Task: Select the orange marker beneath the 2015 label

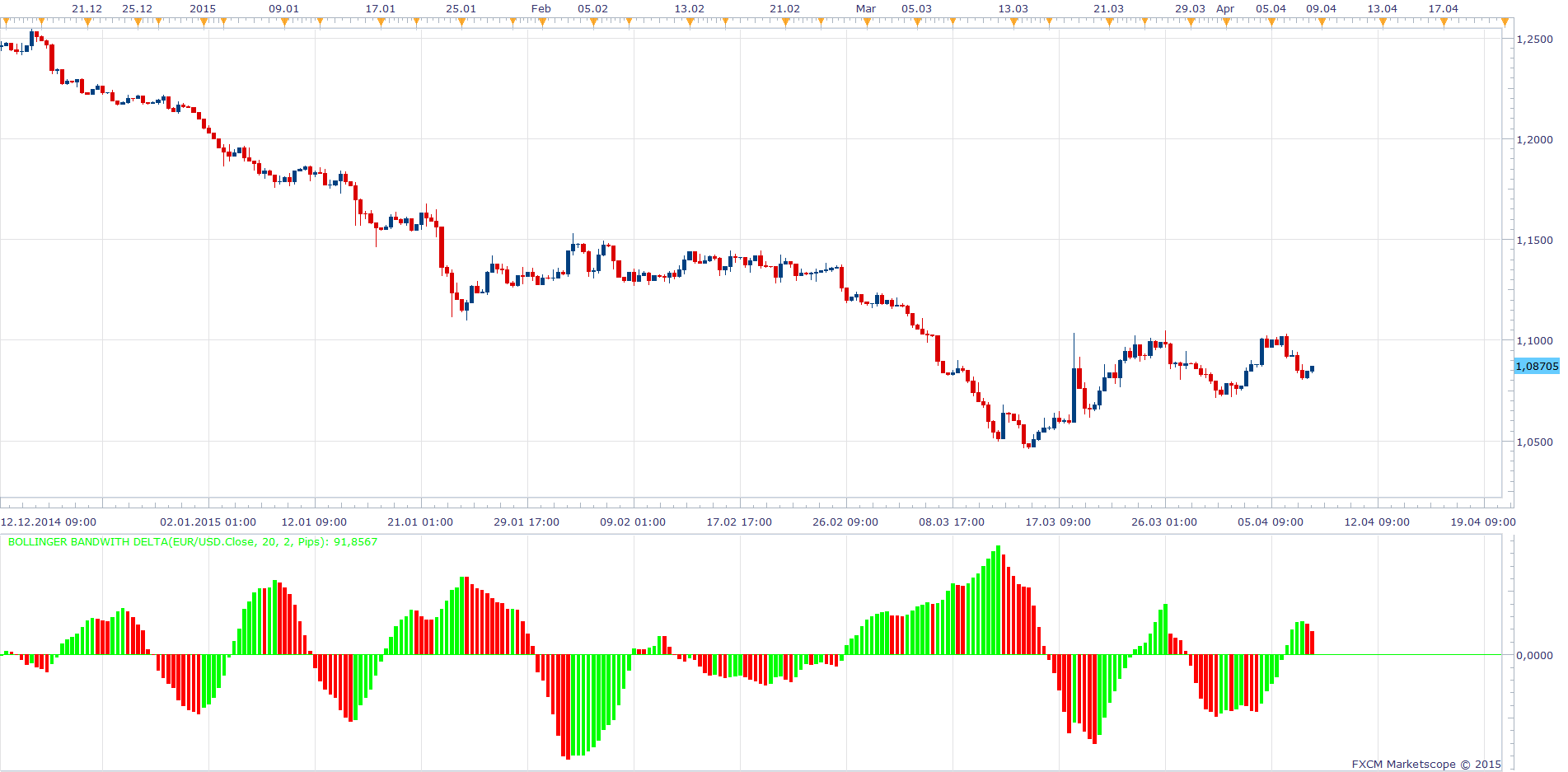Action: pyautogui.click(x=203, y=22)
